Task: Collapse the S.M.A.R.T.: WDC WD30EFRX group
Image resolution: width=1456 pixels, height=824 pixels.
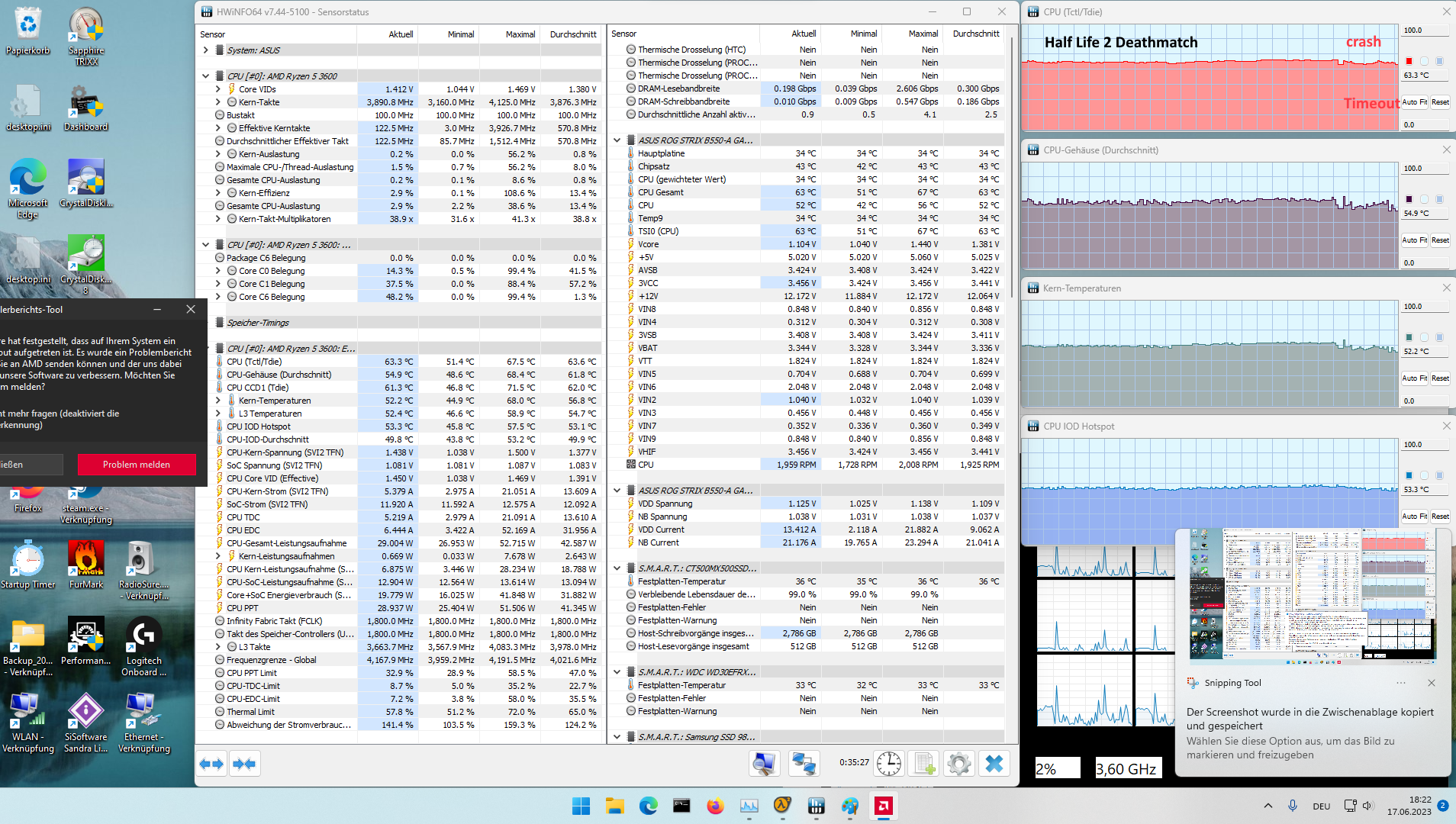Action: click(x=617, y=672)
